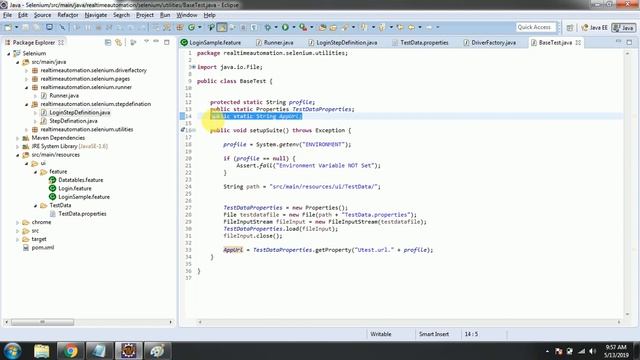Switch to Java perspective
This screenshot has height=360, width=640.
point(624,28)
